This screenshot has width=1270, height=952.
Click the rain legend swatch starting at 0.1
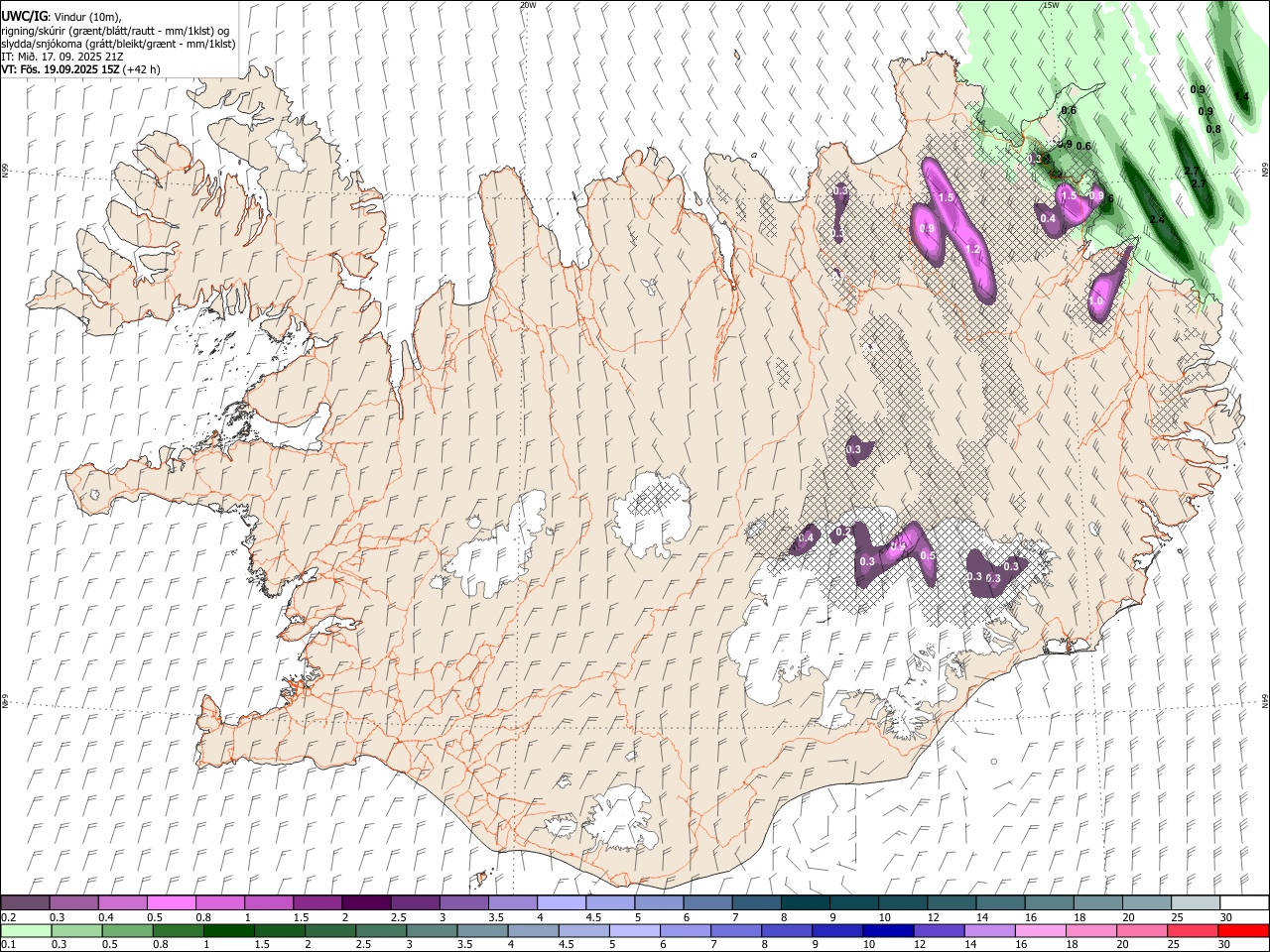click(26, 931)
